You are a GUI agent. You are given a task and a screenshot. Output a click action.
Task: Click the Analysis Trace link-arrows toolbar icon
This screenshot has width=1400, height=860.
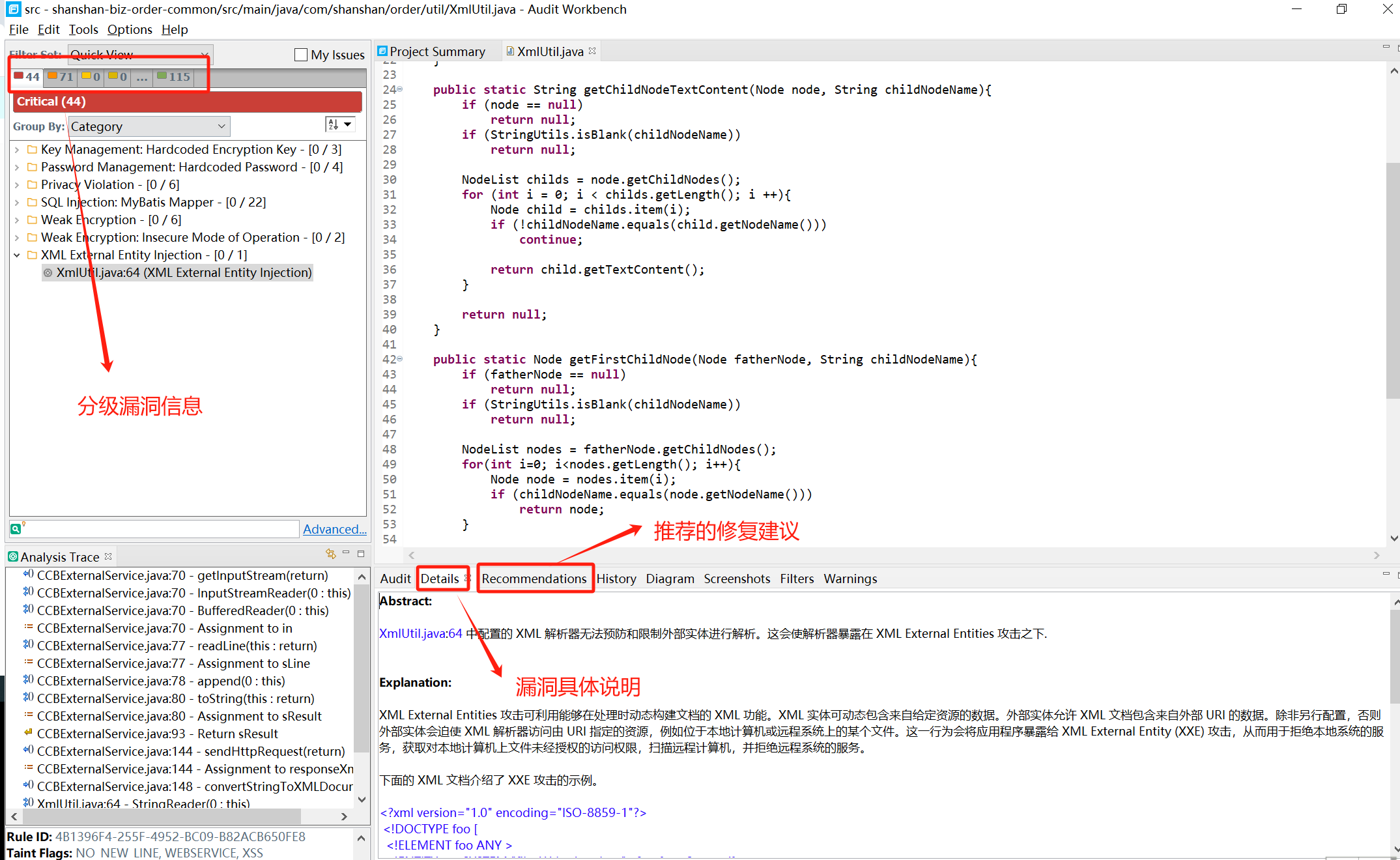330,554
